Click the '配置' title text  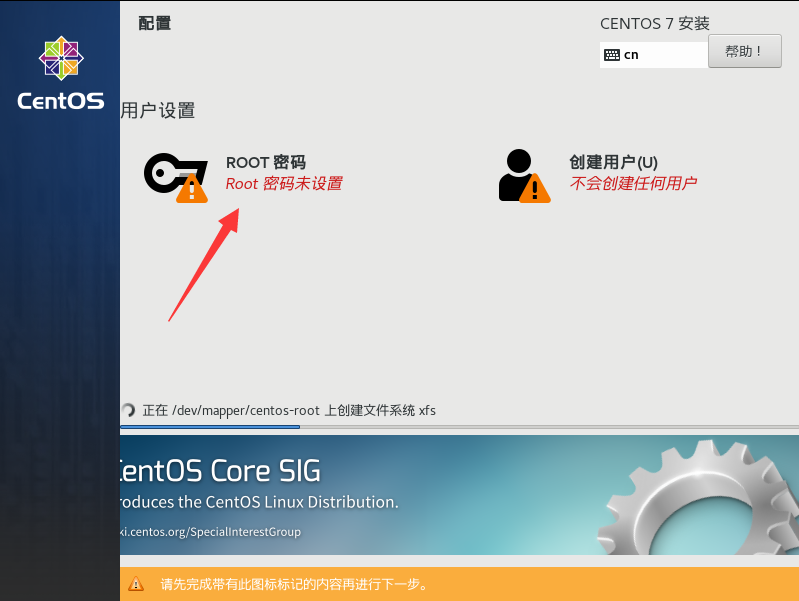[154, 23]
